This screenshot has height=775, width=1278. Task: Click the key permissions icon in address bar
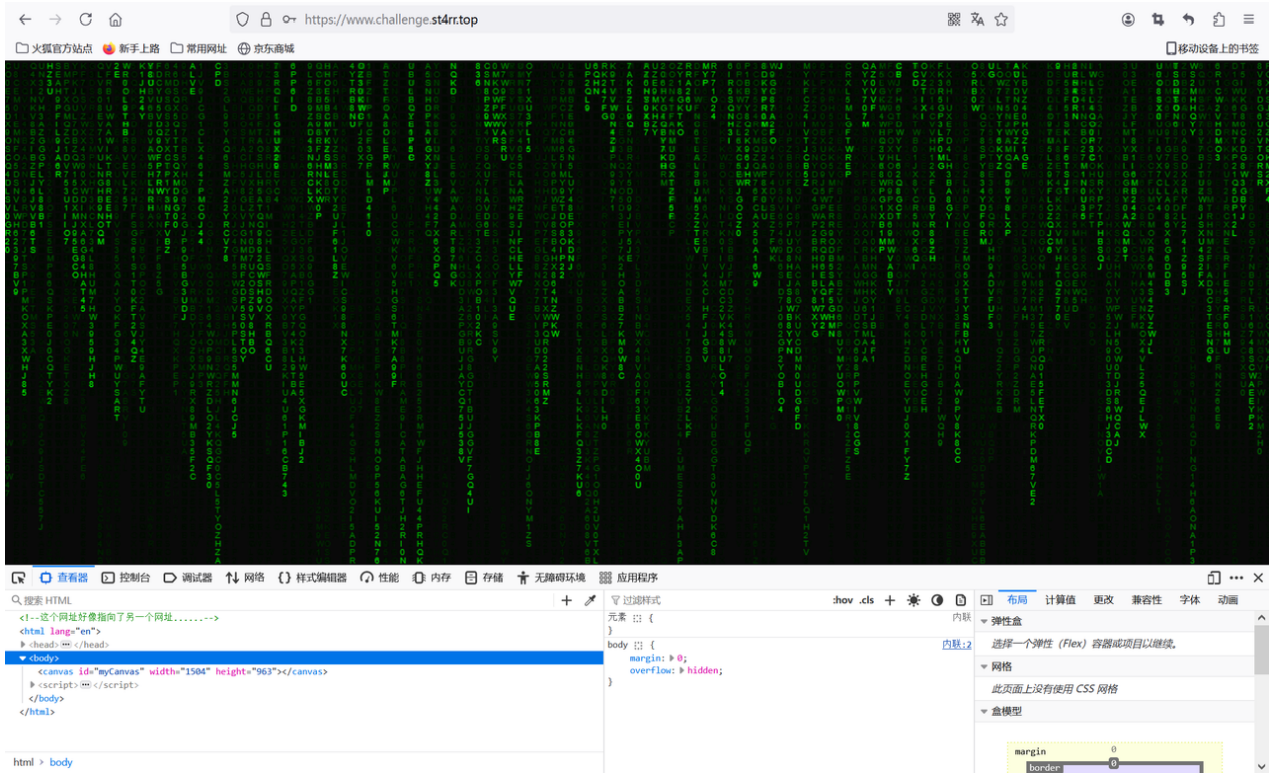(289, 19)
